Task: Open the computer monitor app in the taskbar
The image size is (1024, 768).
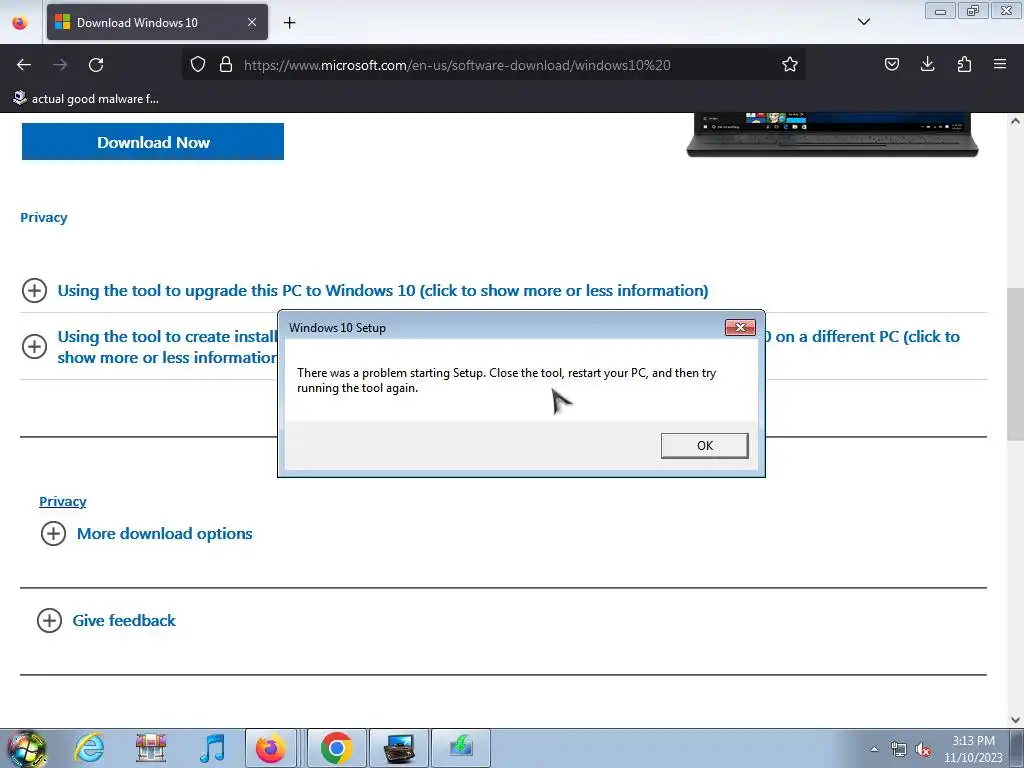Action: 399,748
